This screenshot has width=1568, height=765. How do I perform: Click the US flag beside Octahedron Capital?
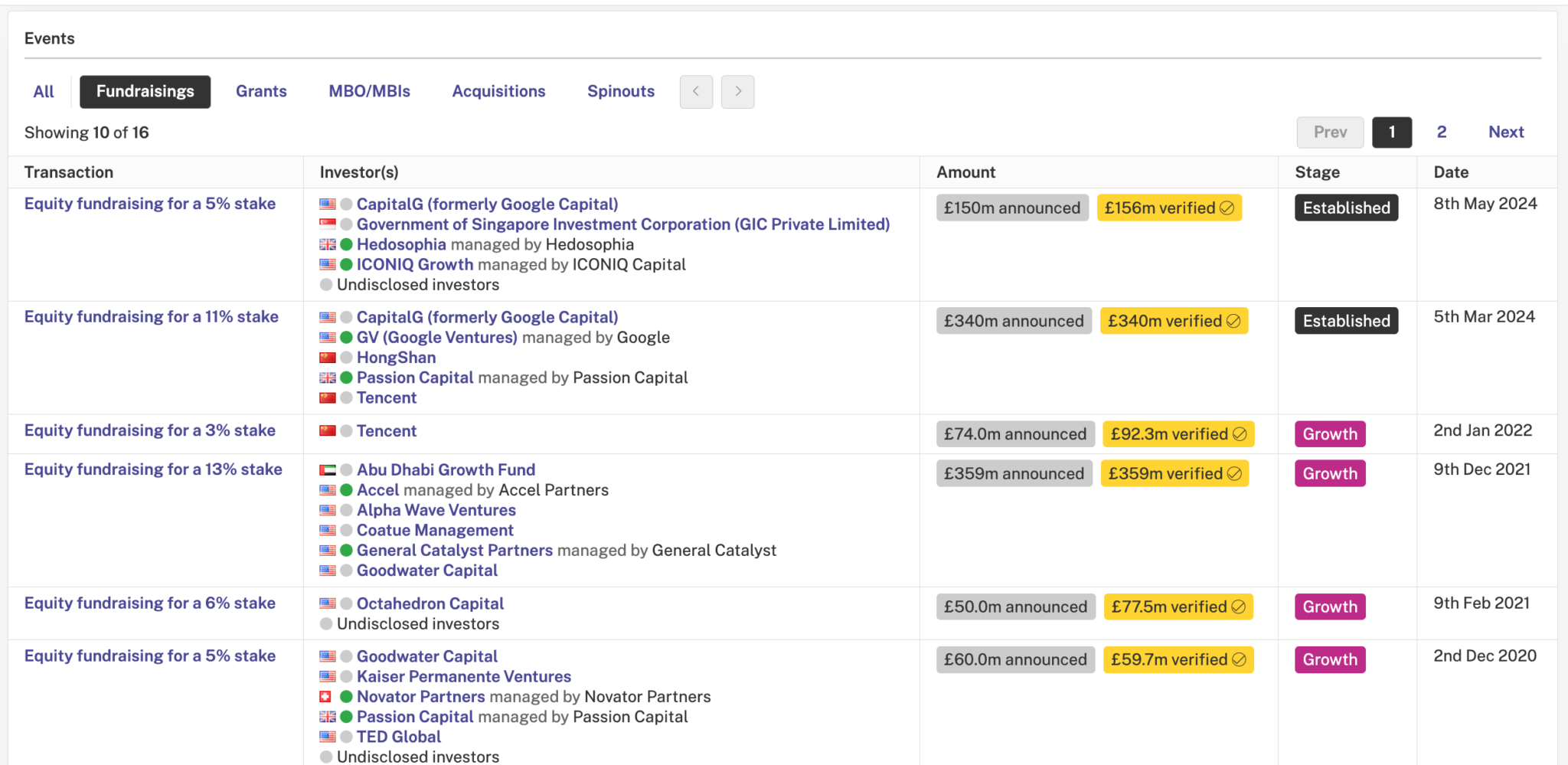point(328,604)
